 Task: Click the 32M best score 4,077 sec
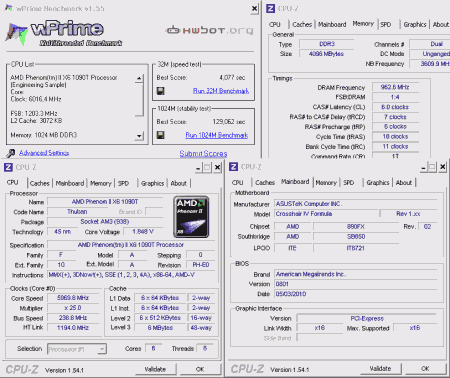[232, 78]
